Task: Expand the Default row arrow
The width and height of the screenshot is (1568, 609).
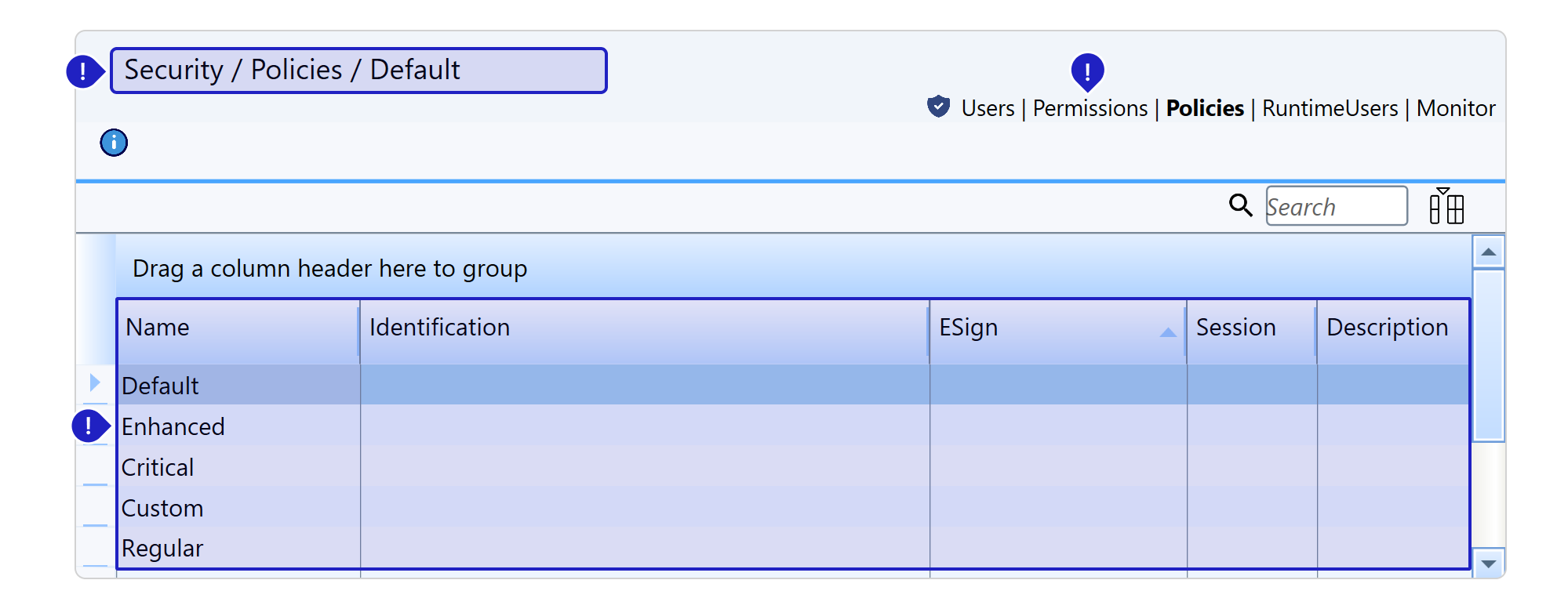Action: tap(95, 382)
